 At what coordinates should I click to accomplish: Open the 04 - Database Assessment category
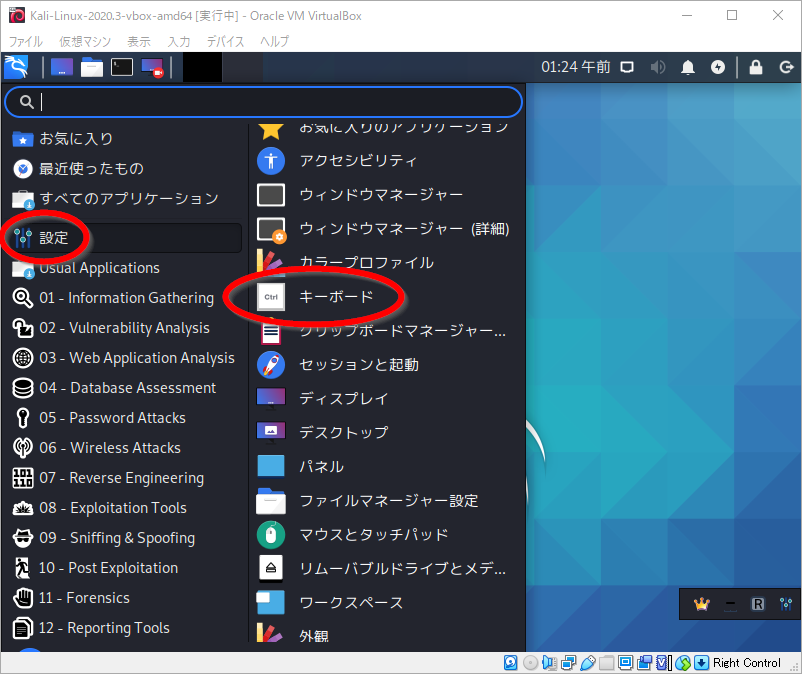(126, 388)
